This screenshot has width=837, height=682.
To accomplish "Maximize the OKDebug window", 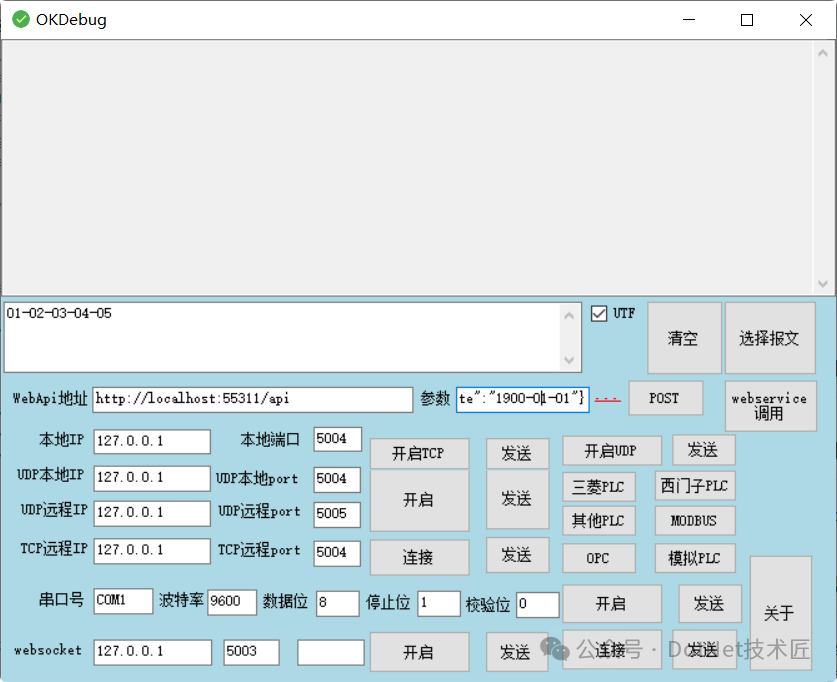I will [747, 20].
